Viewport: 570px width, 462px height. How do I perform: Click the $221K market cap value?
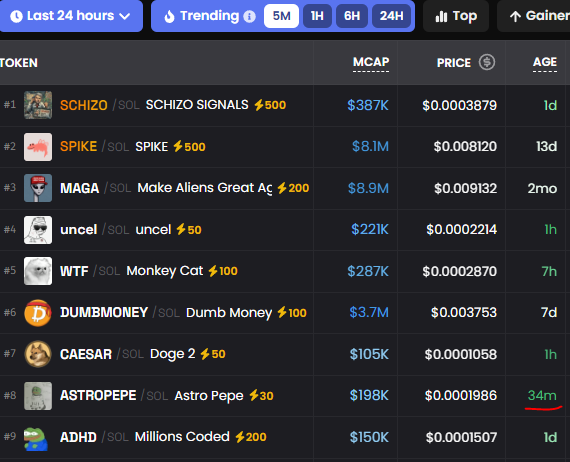point(370,230)
